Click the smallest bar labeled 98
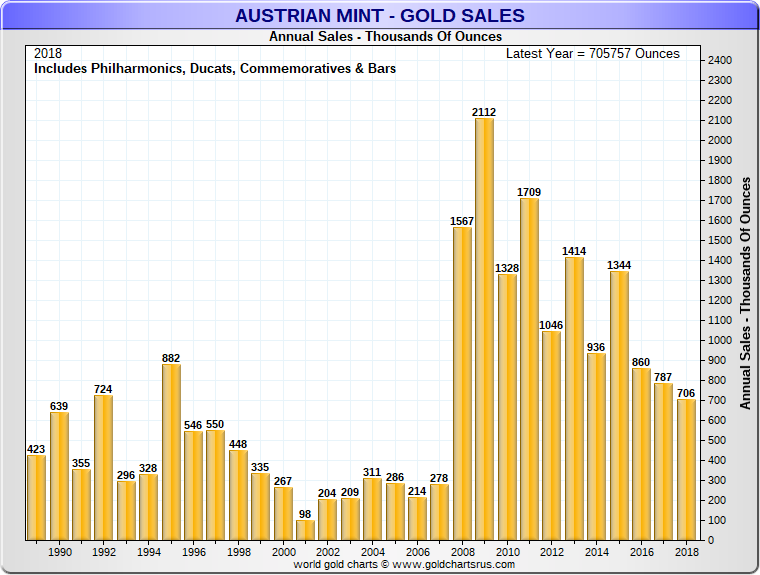The image size is (760, 575). (x=305, y=530)
